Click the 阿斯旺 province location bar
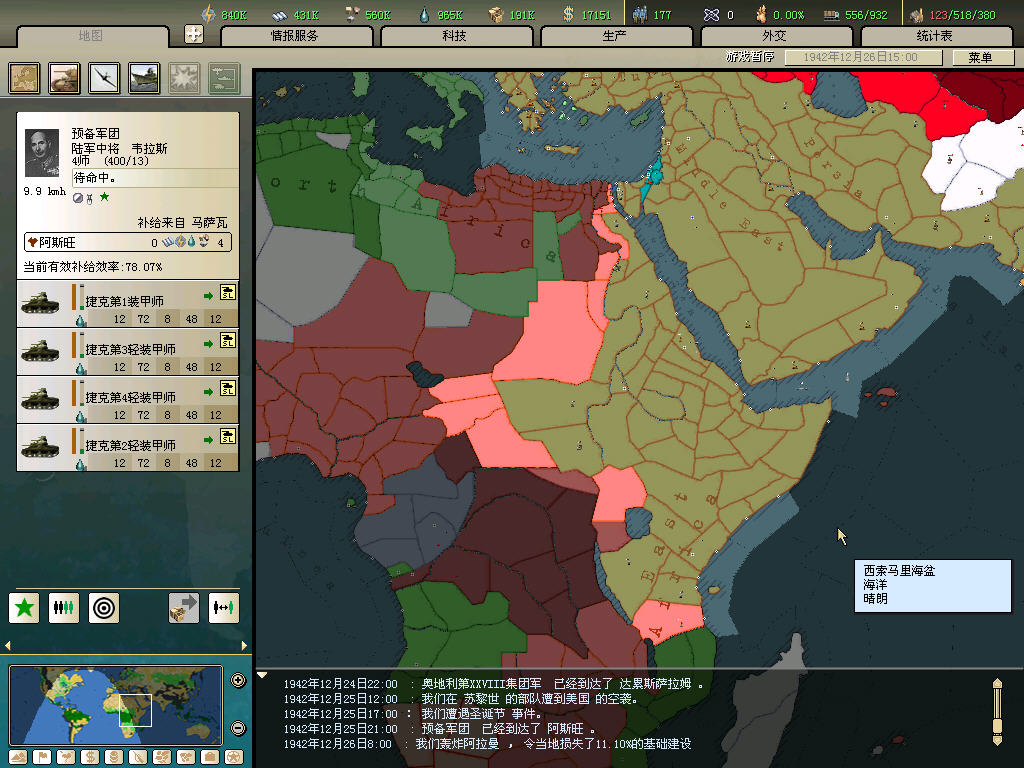 (128, 242)
